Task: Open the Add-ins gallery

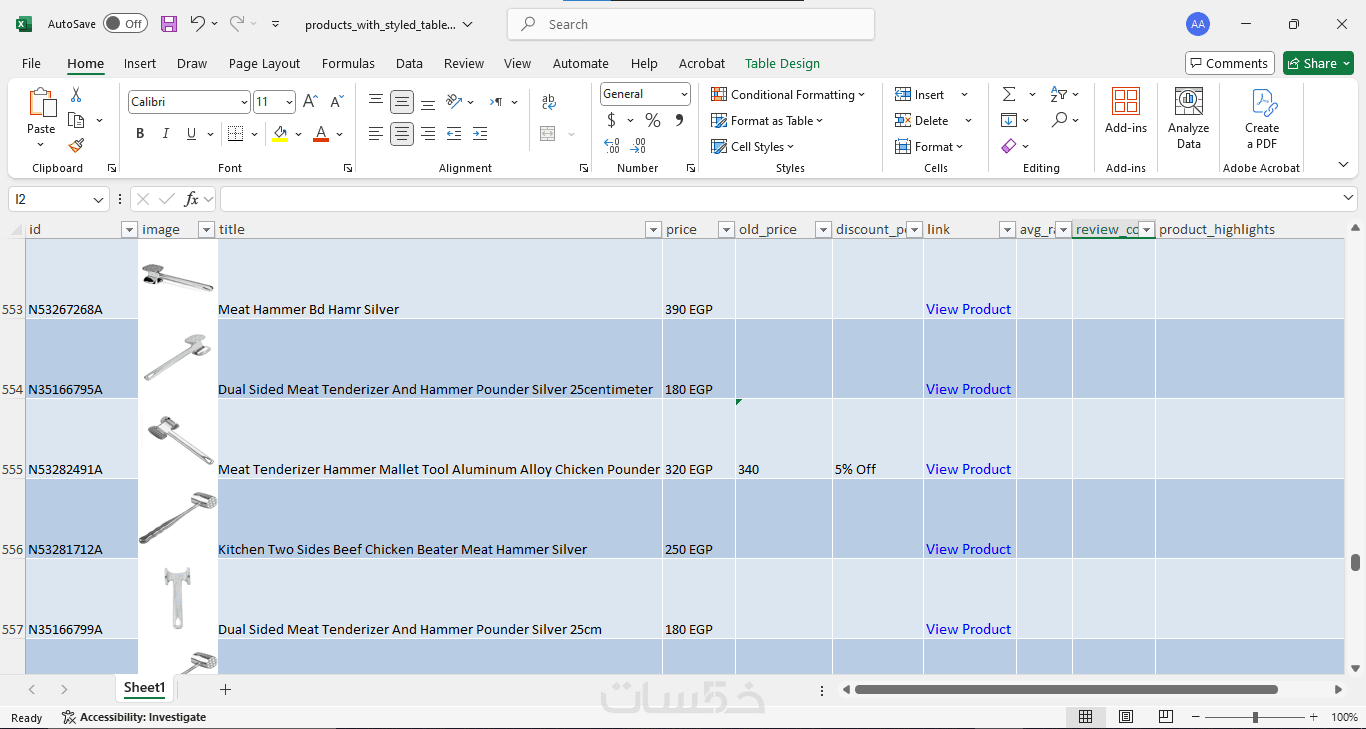Action: pos(1126,111)
